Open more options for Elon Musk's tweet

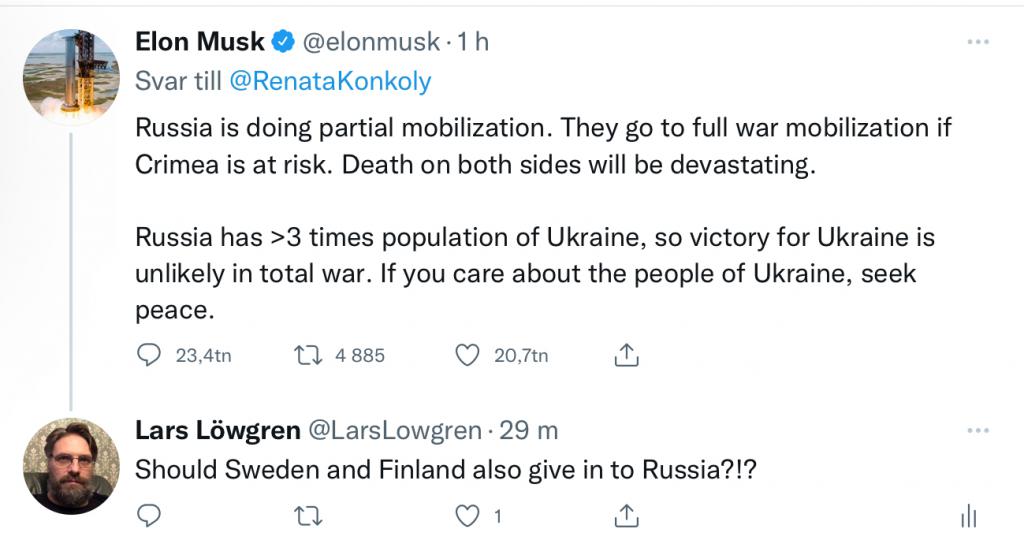tap(977, 42)
